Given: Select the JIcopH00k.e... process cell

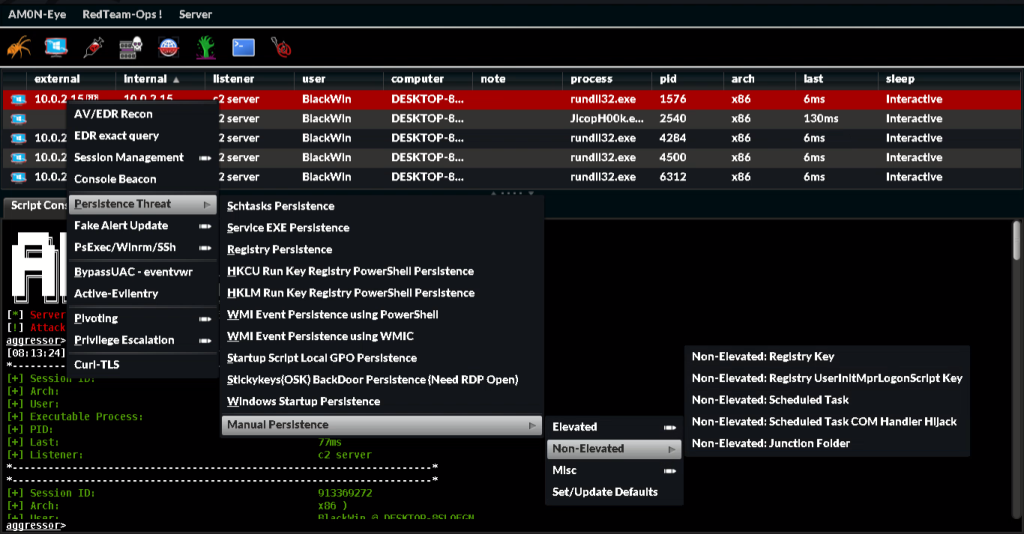Looking at the screenshot, I should tap(607, 119).
